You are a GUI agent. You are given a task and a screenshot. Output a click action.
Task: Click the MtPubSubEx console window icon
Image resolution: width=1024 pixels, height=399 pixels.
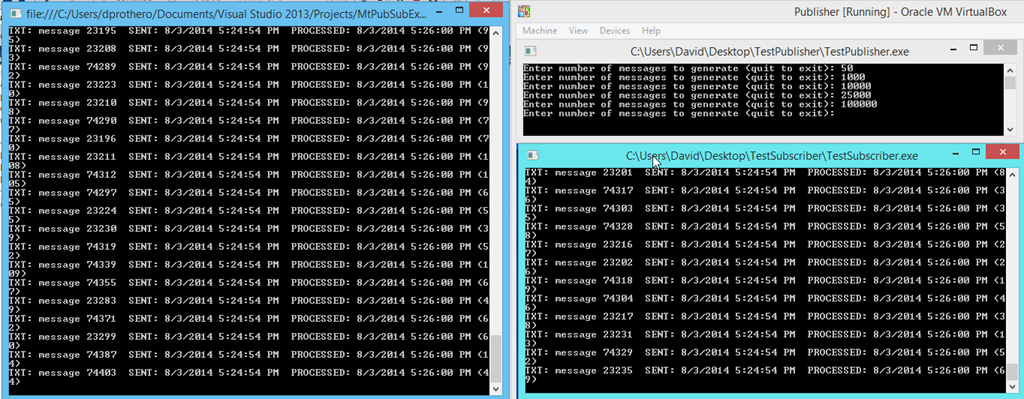(x=14, y=13)
